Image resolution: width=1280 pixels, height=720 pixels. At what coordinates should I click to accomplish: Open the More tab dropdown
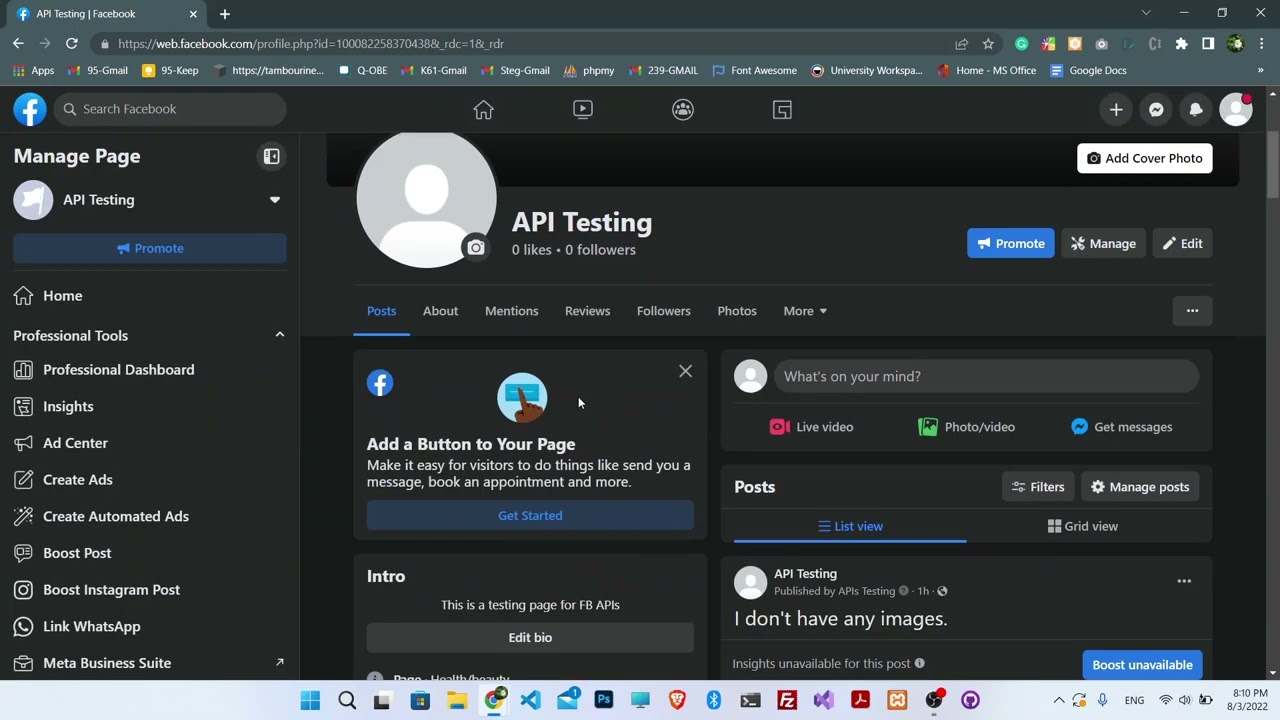click(x=805, y=311)
